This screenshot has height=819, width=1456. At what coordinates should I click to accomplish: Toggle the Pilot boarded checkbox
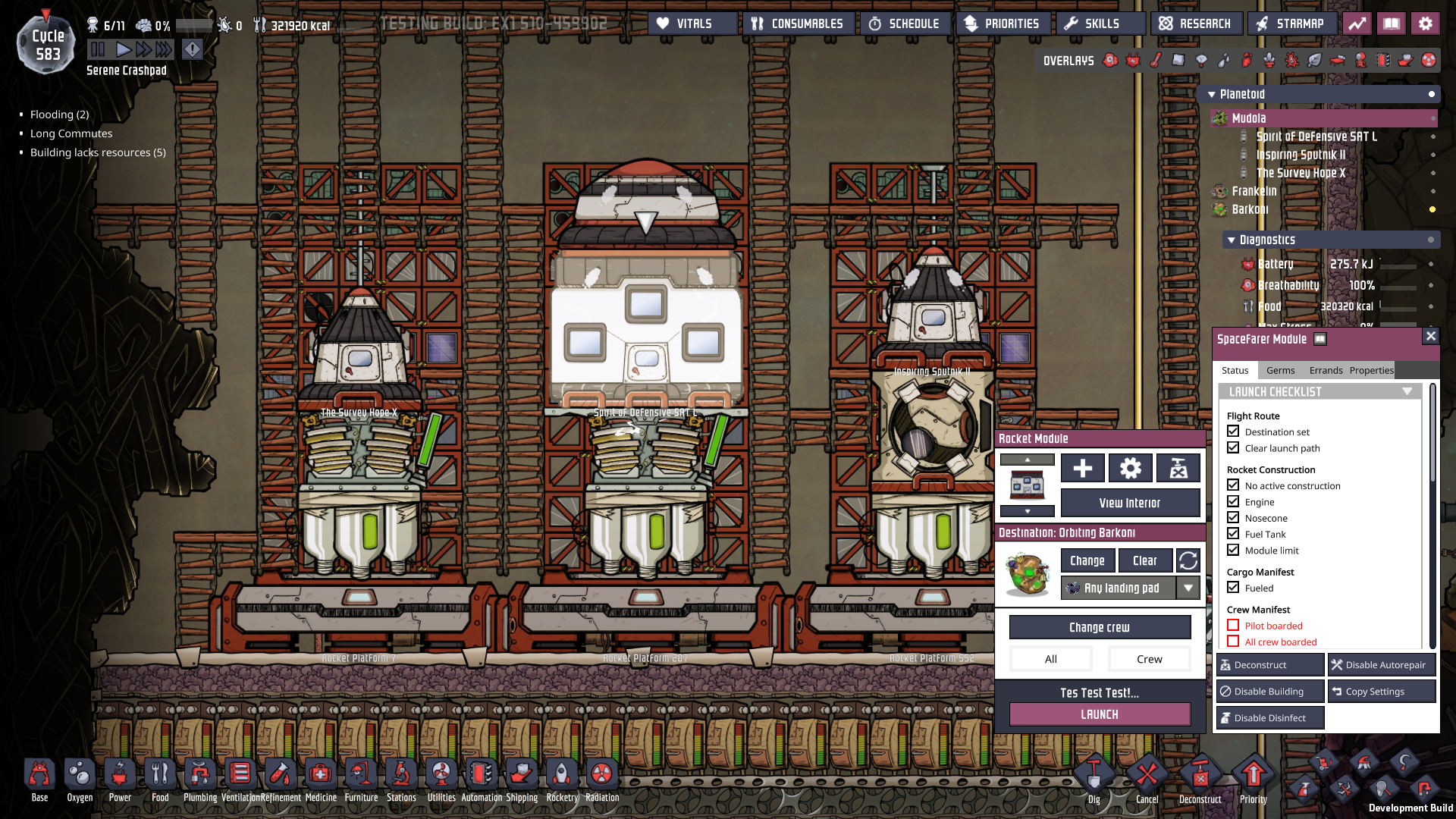[1233, 626]
